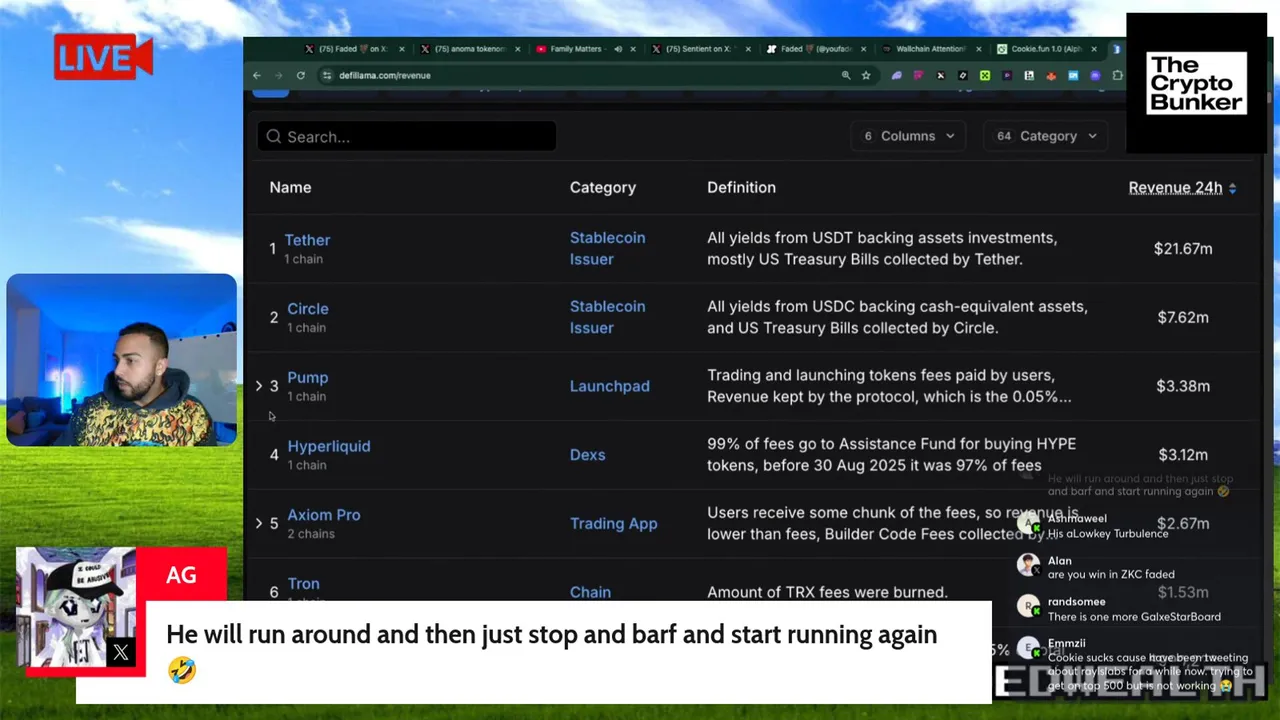Click Hyperliquid's $3.12m revenue value
1280x720 pixels.
coord(1183,455)
